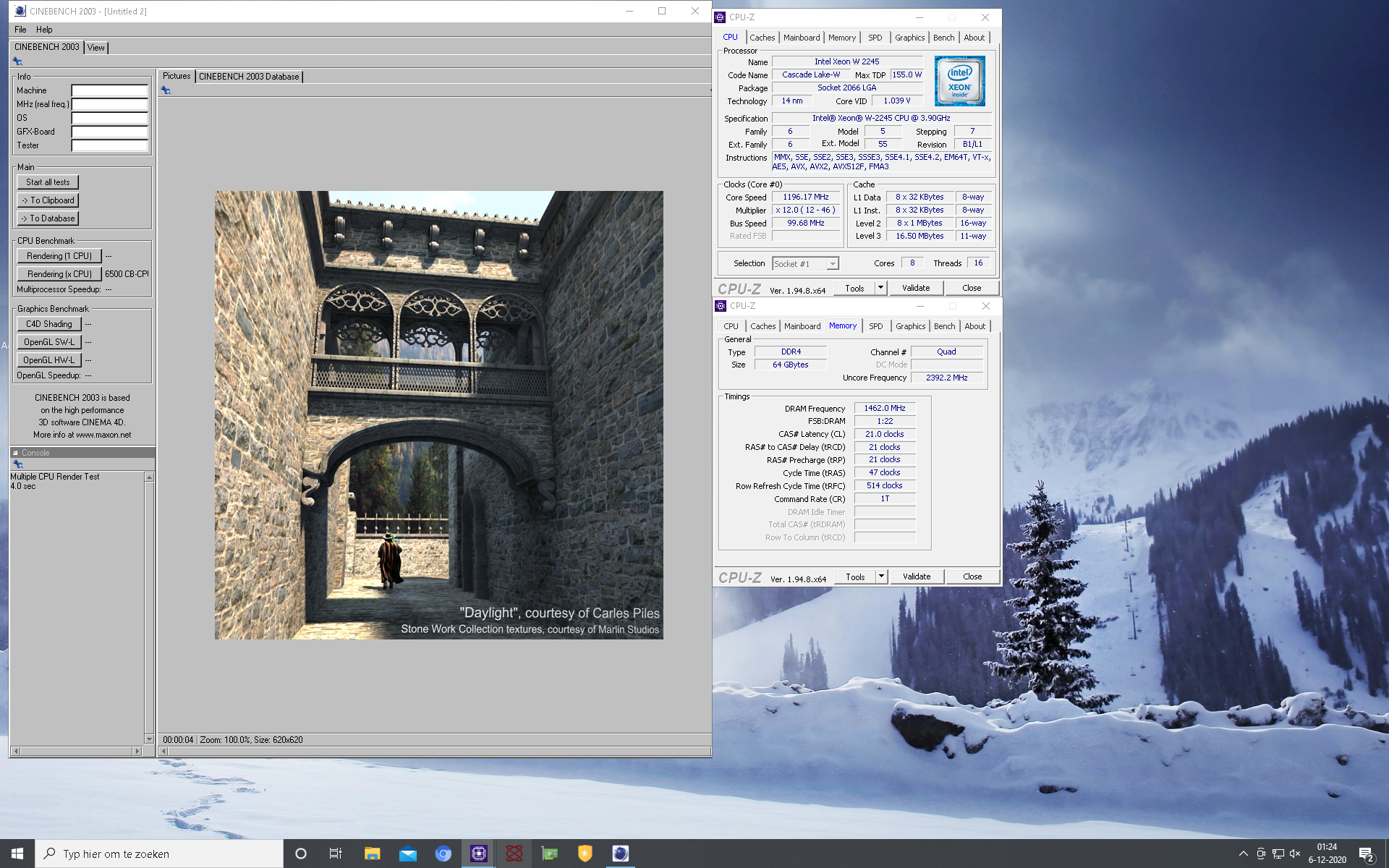Open SPD tab in lower CPU-Z window
This screenshot has width=1389, height=868.
[876, 326]
